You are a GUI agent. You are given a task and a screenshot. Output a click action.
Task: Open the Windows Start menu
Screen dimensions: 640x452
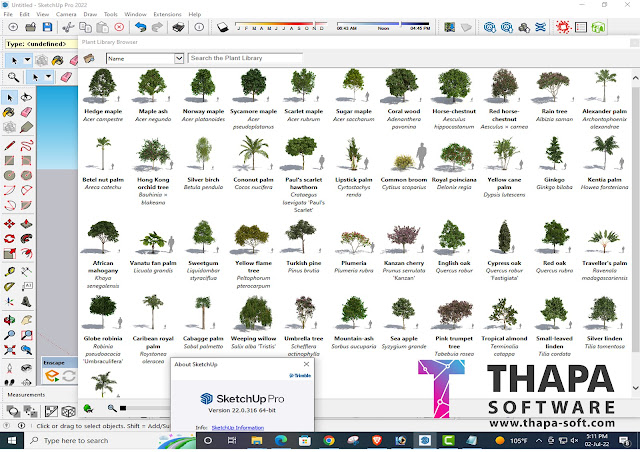(x=12, y=441)
